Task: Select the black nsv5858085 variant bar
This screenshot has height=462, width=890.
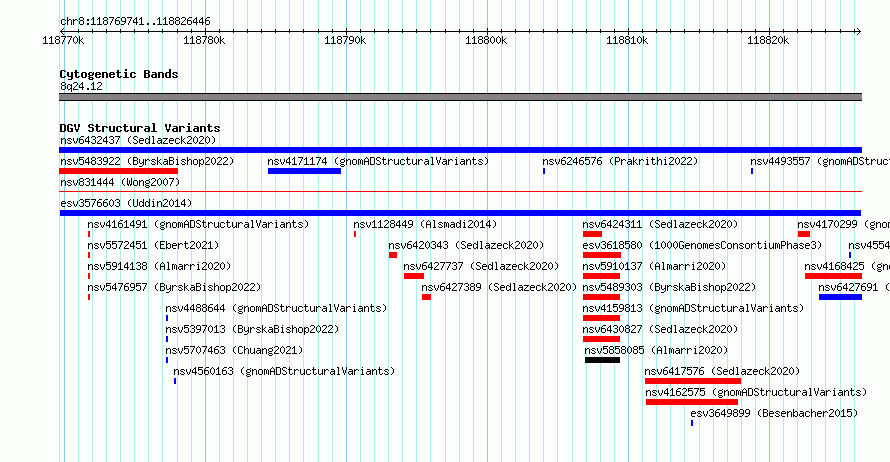Action: tap(602, 360)
